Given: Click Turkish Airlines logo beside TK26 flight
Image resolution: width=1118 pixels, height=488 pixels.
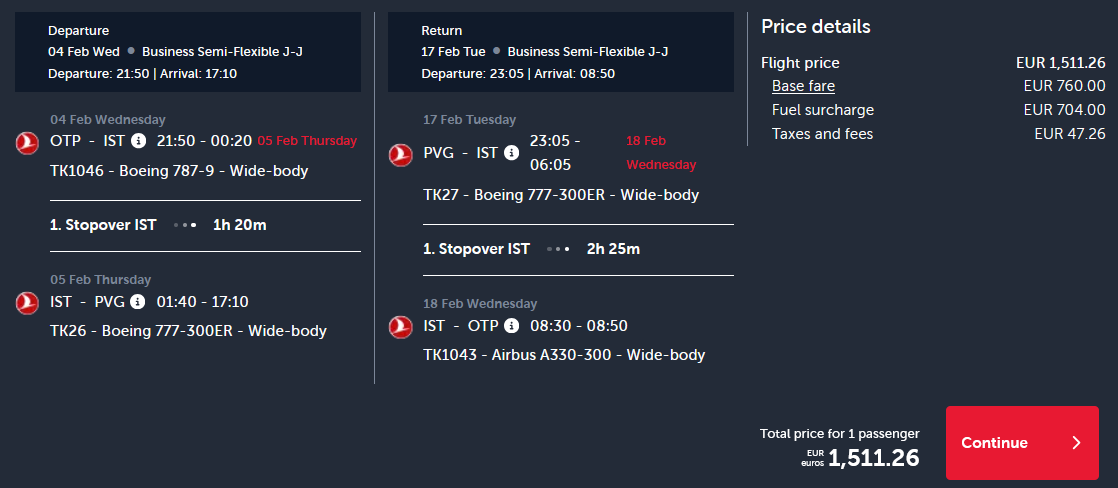Looking at the screenshot, I should click(x=27, y=303).
